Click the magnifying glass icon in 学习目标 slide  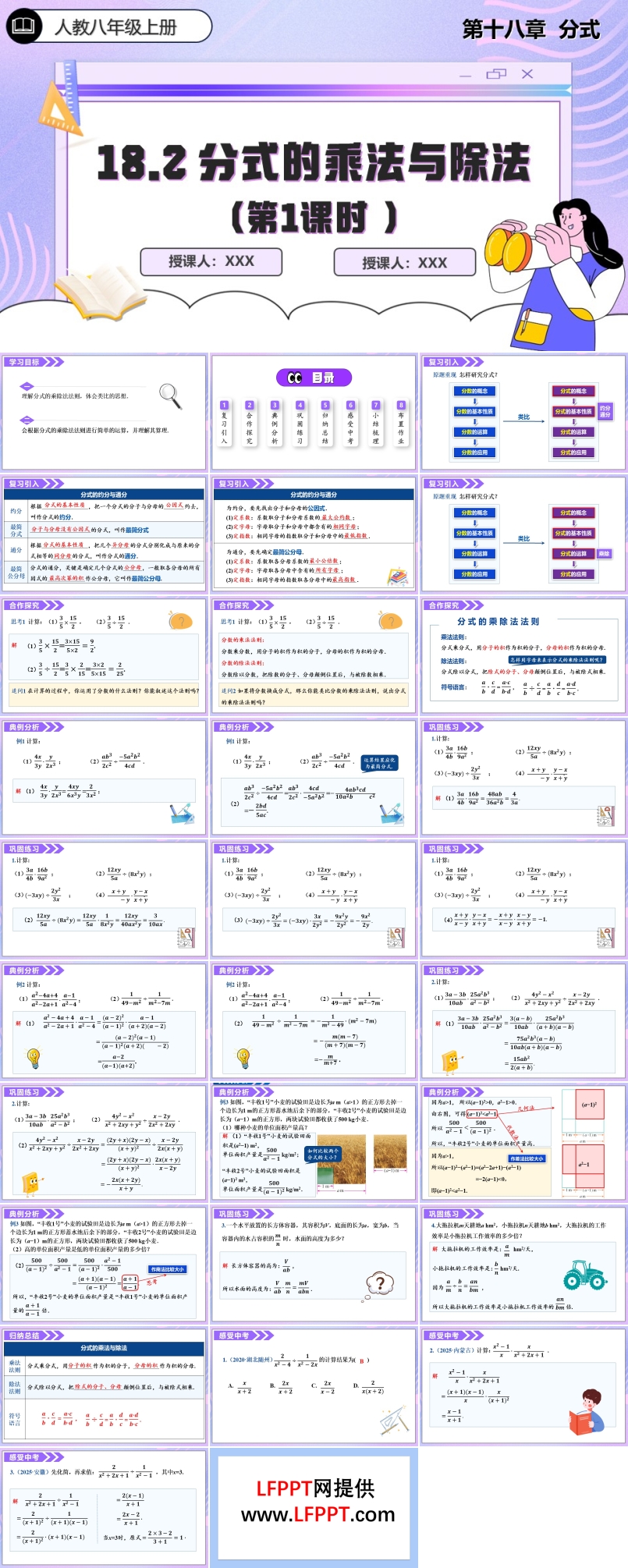170,396
